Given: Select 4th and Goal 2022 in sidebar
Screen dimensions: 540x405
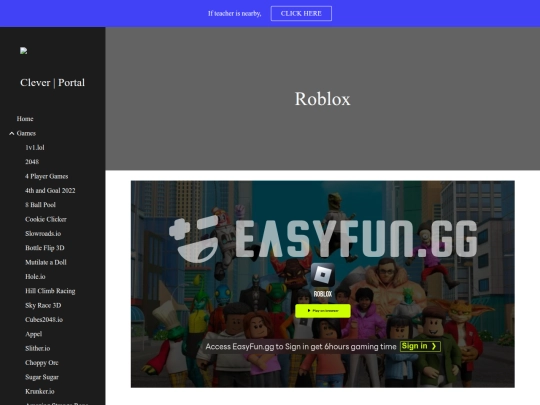Looking at the screenshot, I should click(x=50, y=190).
